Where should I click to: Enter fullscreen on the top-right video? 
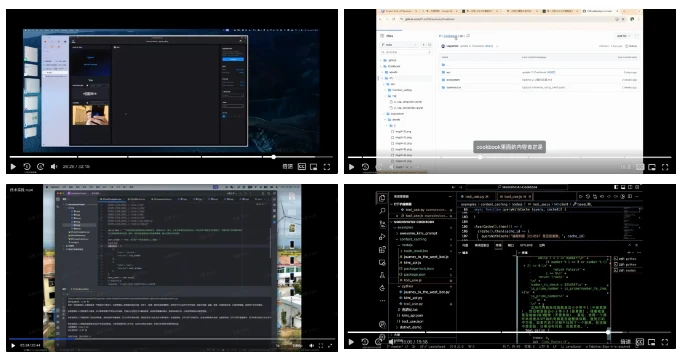point(665,167)
